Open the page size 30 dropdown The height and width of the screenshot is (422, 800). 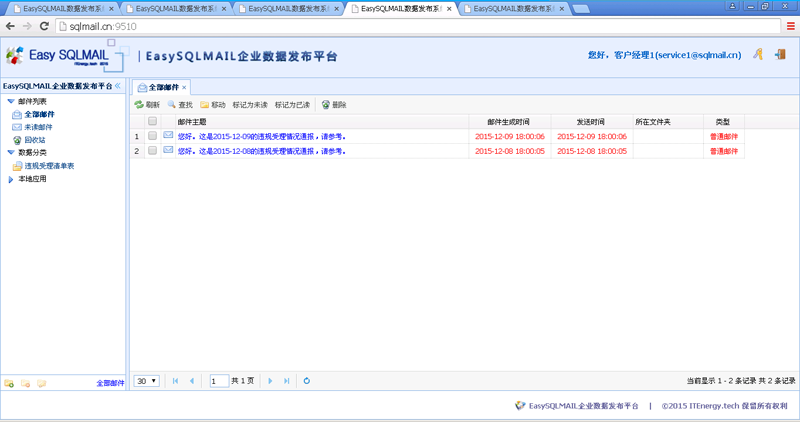pos(146,381)
